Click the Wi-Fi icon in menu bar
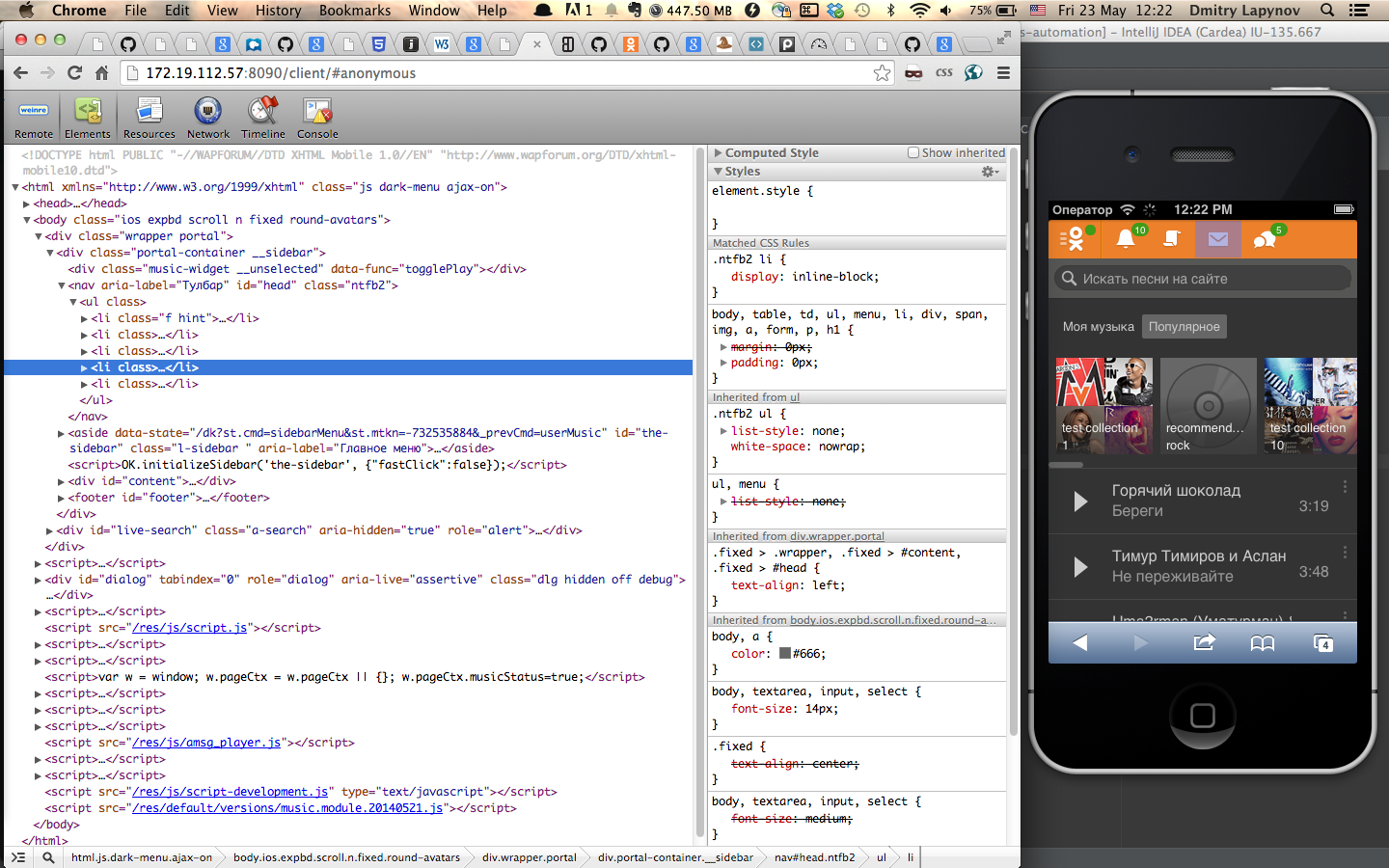This screenshot has width=1389, height=868. [x=919, y=11]
